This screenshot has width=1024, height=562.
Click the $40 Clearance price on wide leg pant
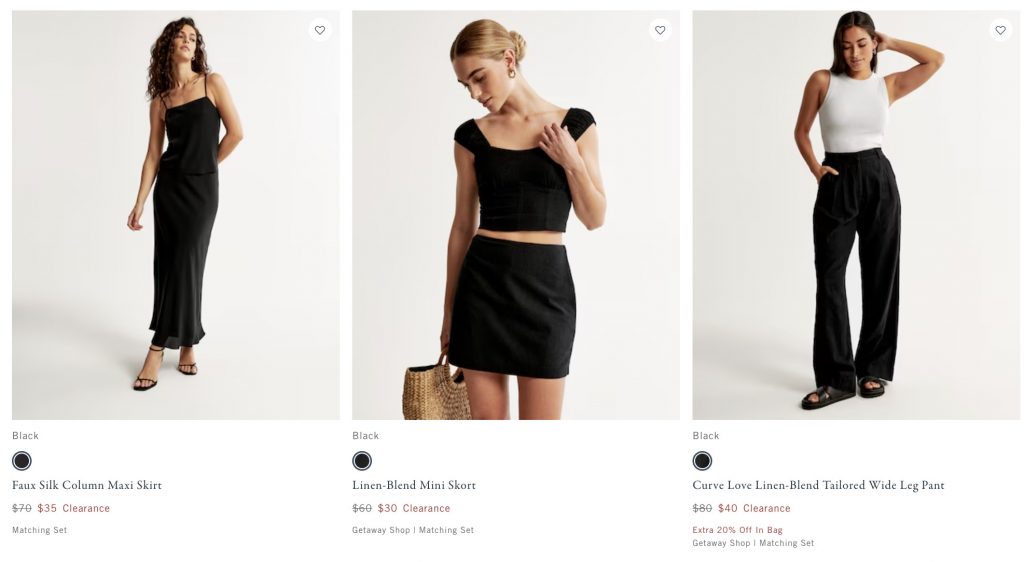753,508
